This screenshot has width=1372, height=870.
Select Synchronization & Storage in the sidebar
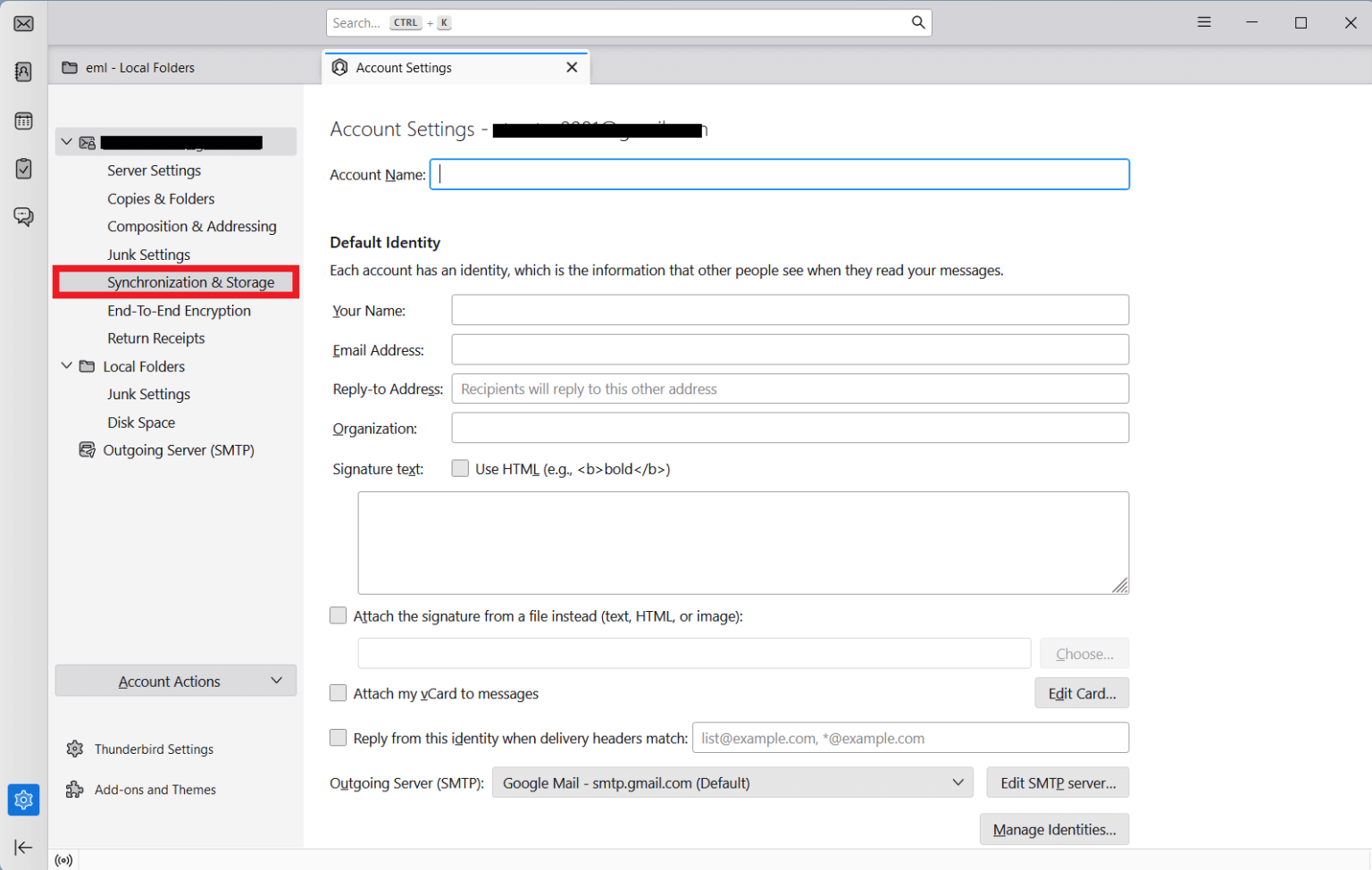(190, 281)
